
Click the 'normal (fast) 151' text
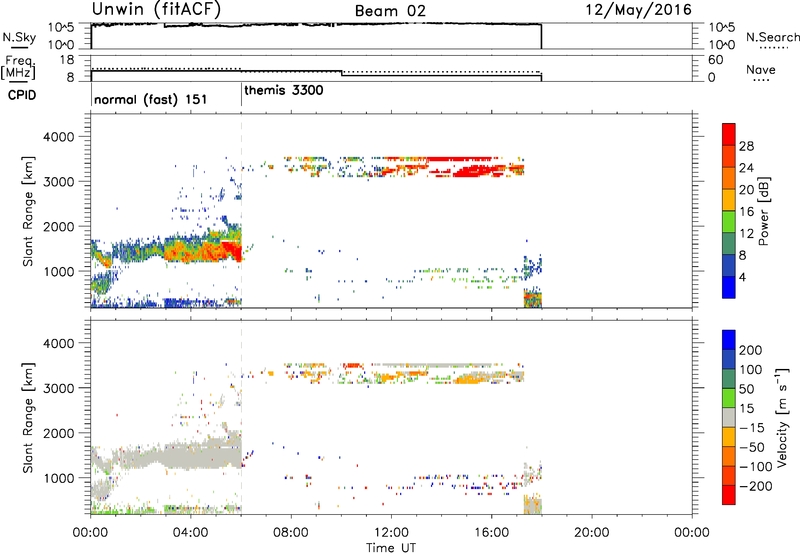coord(151,99)
